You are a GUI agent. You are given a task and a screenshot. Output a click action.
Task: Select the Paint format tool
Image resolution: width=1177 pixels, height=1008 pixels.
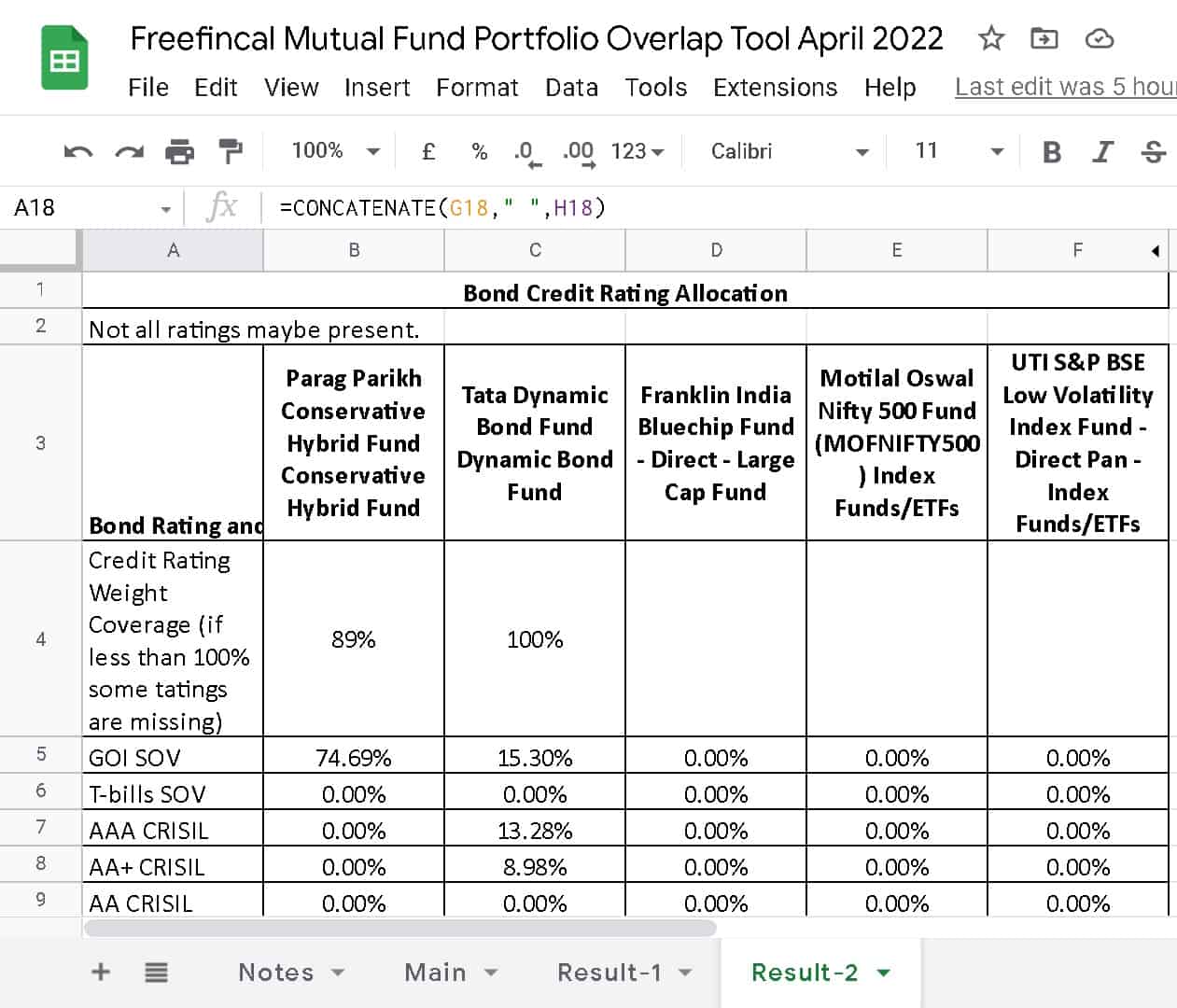coord(230,150)
